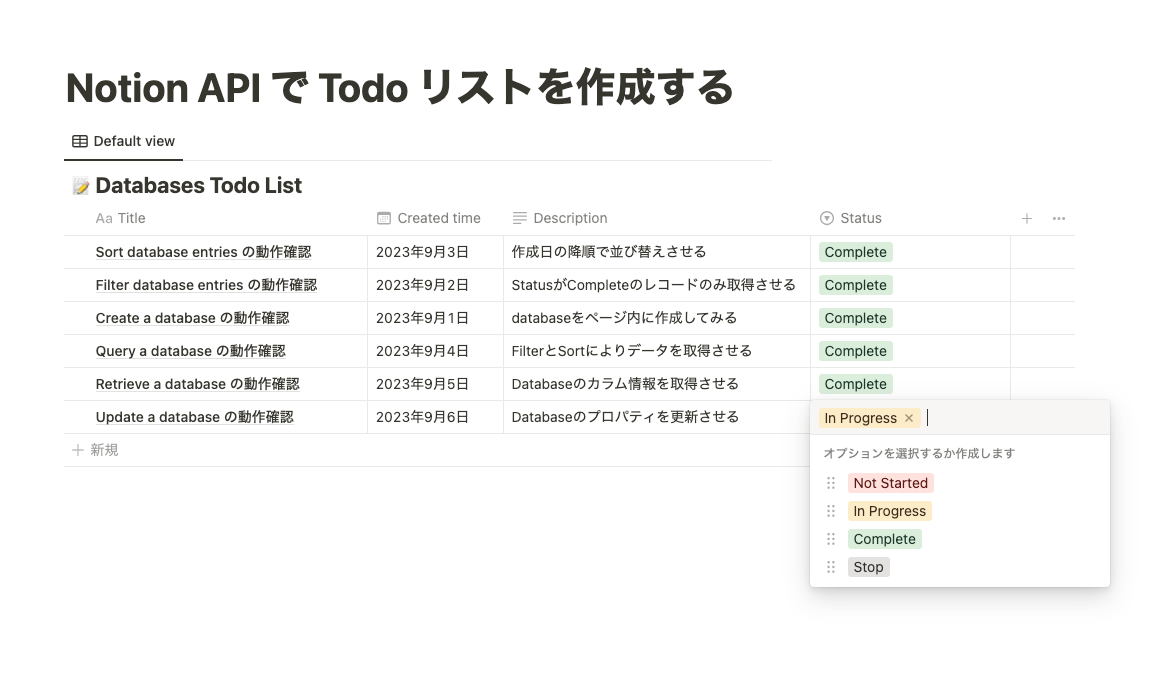Select the Not Started status option
Screen dimensions: 1171x683
890,483
